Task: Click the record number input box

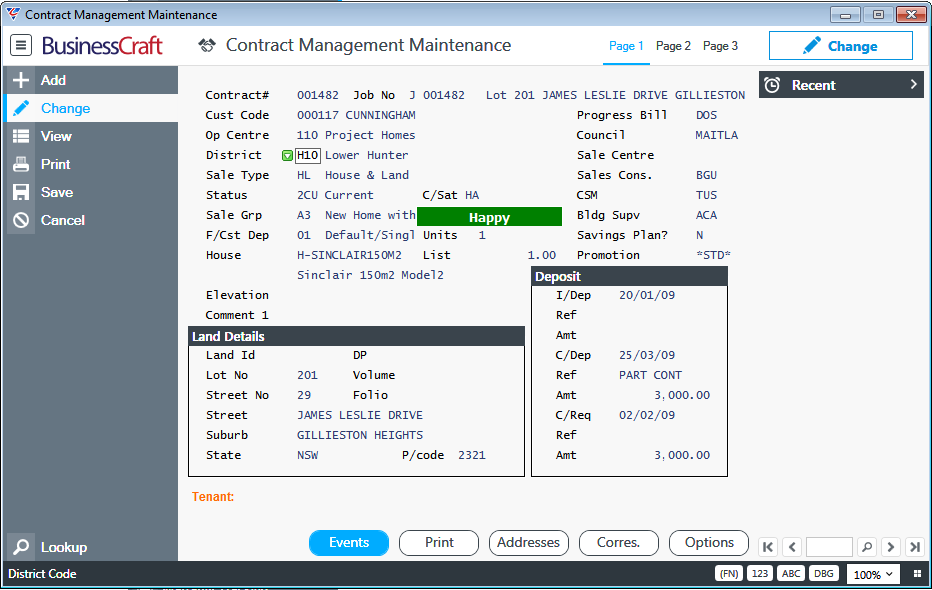Action: [x=829, y=547]
